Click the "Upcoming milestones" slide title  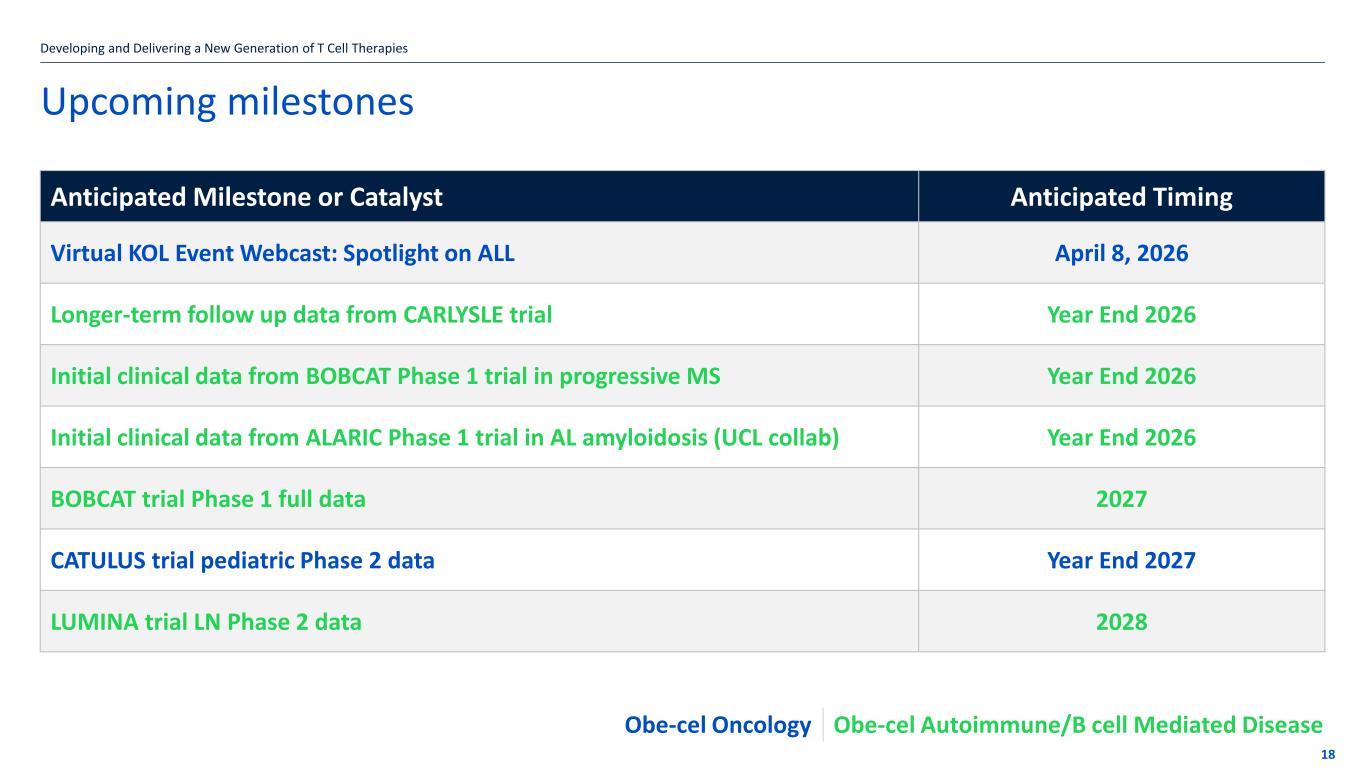click(227, 102)
